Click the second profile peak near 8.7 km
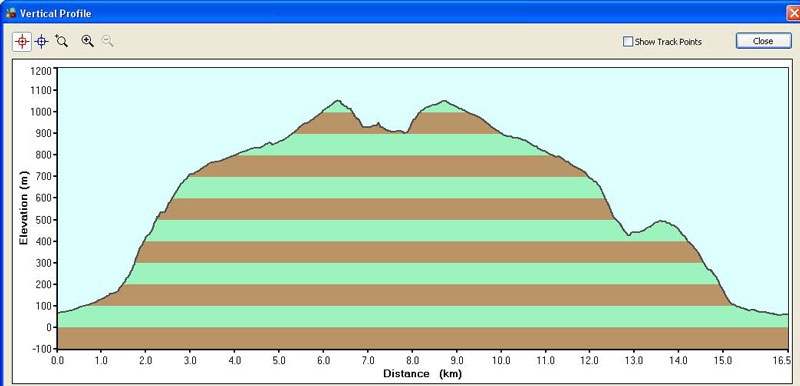The image size is (800, 386). click(443, 101)
